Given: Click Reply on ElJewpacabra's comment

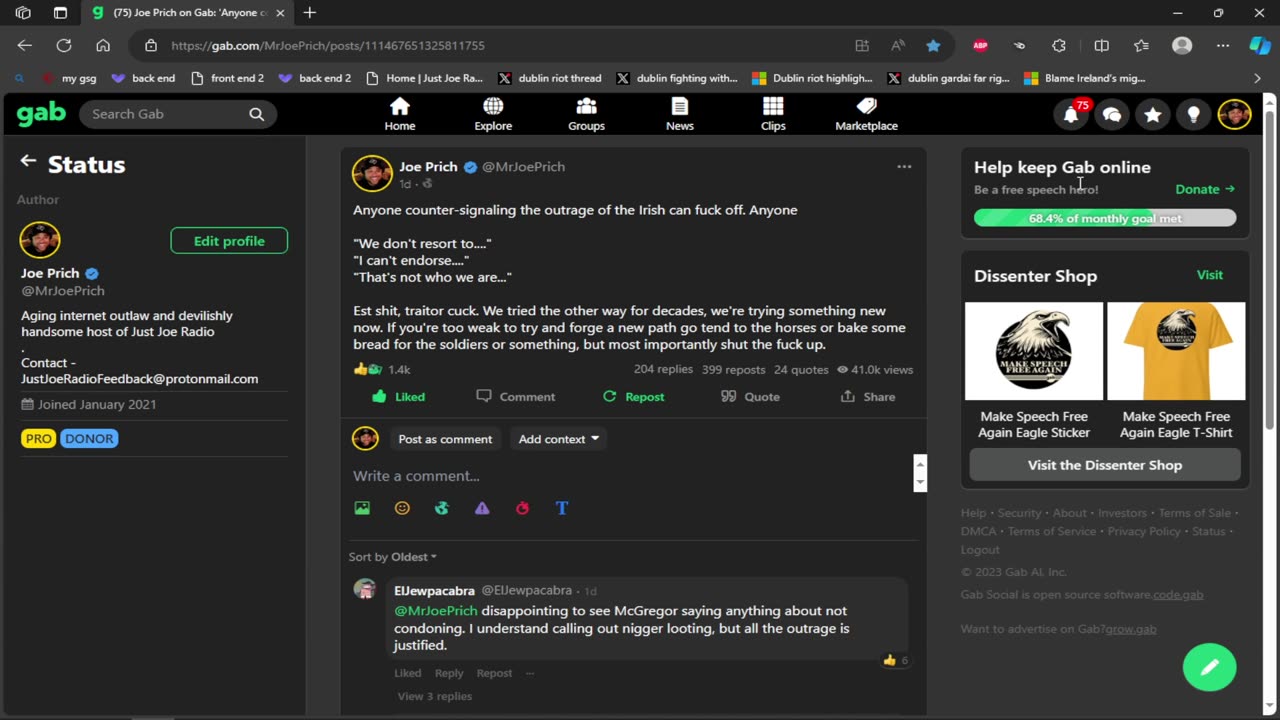Looking at the screenshot, I should click(449, 673).
